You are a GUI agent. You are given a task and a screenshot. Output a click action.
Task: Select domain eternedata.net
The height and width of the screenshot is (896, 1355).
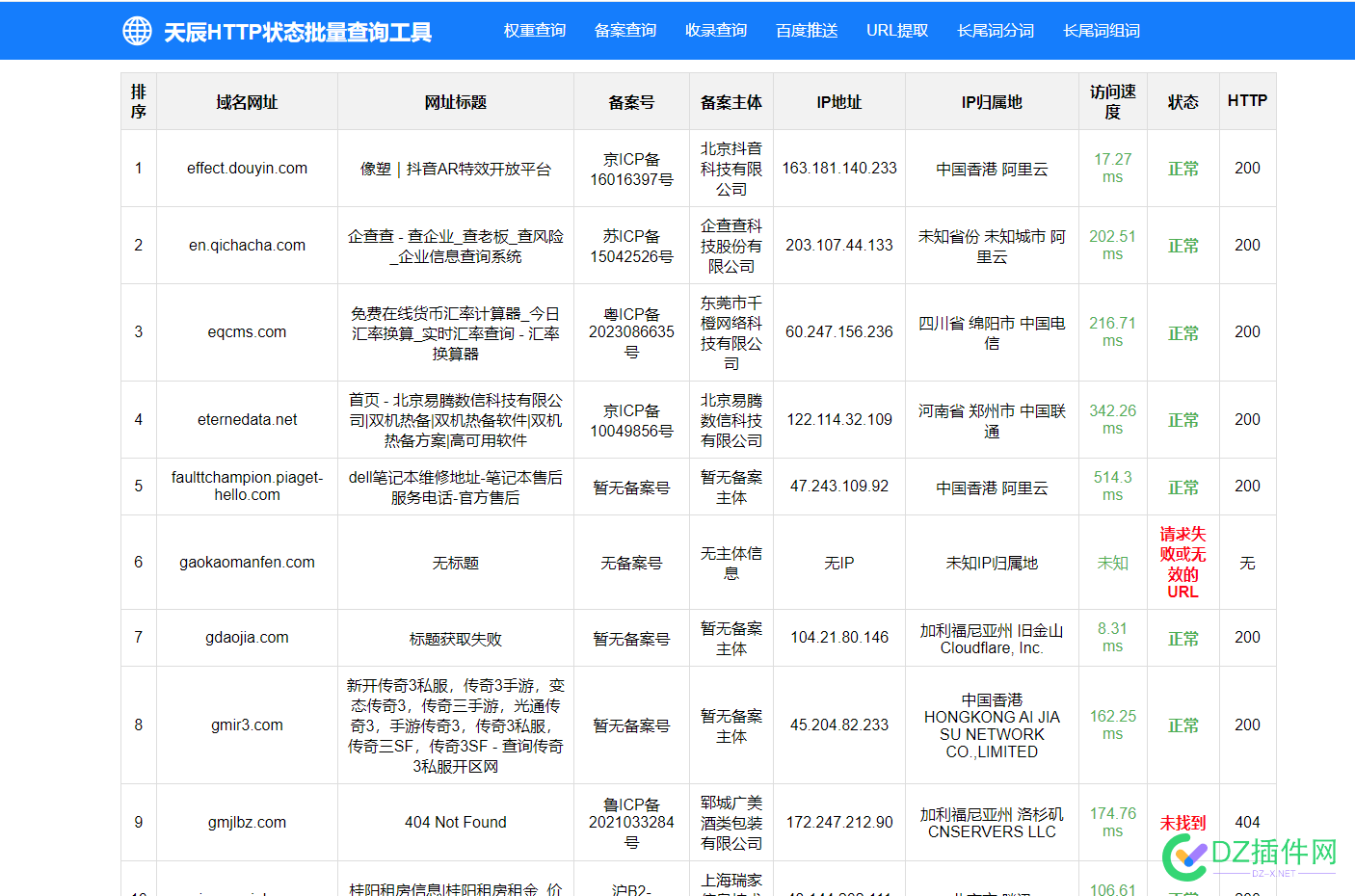[247, 419]
